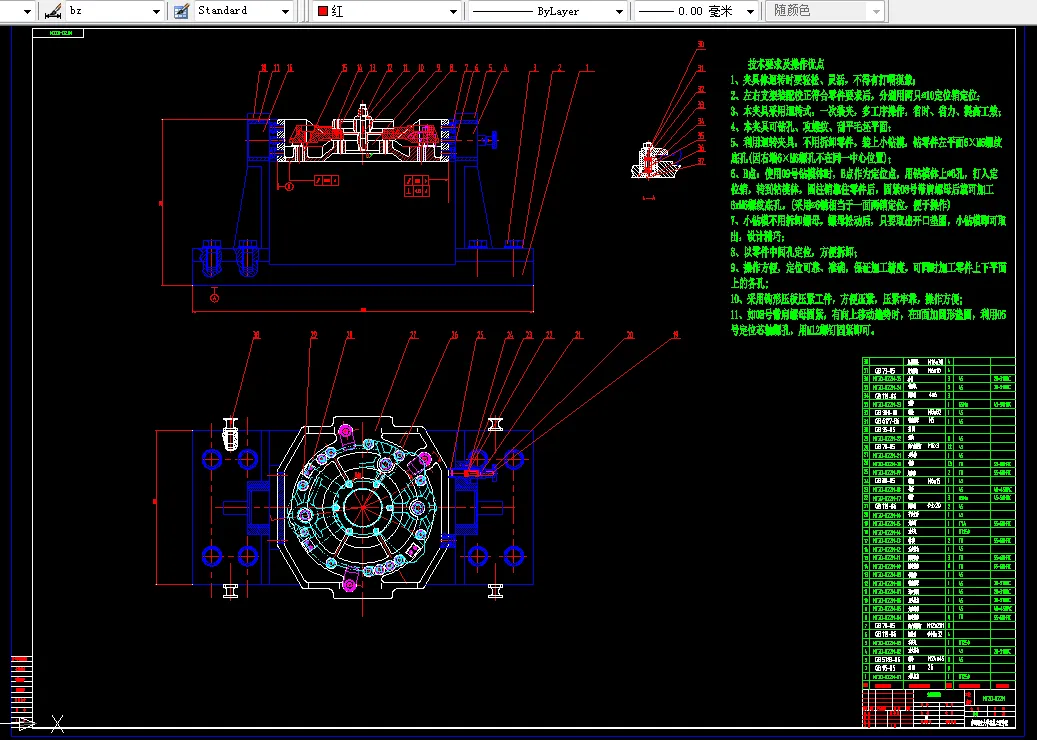Click the red color swatch in the color box
The width and height of the screenshot is (1037, 740).
click(323, 11)
